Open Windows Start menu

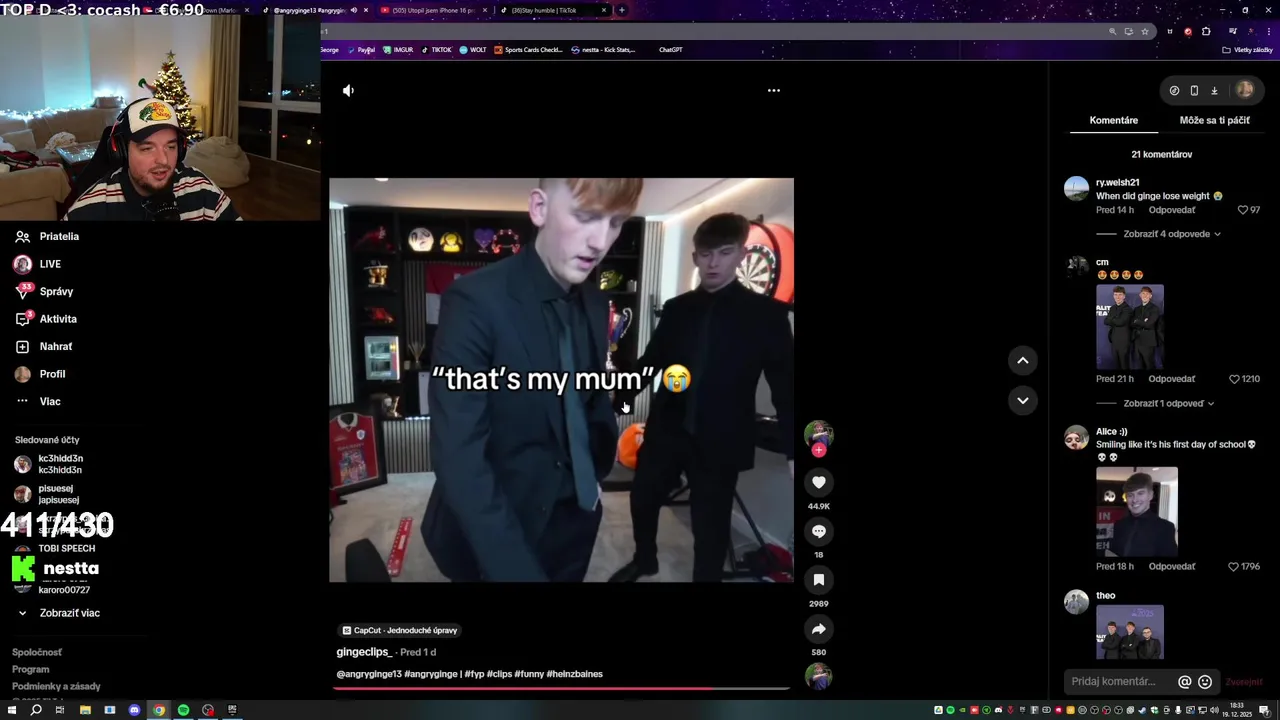pos(11,710)
